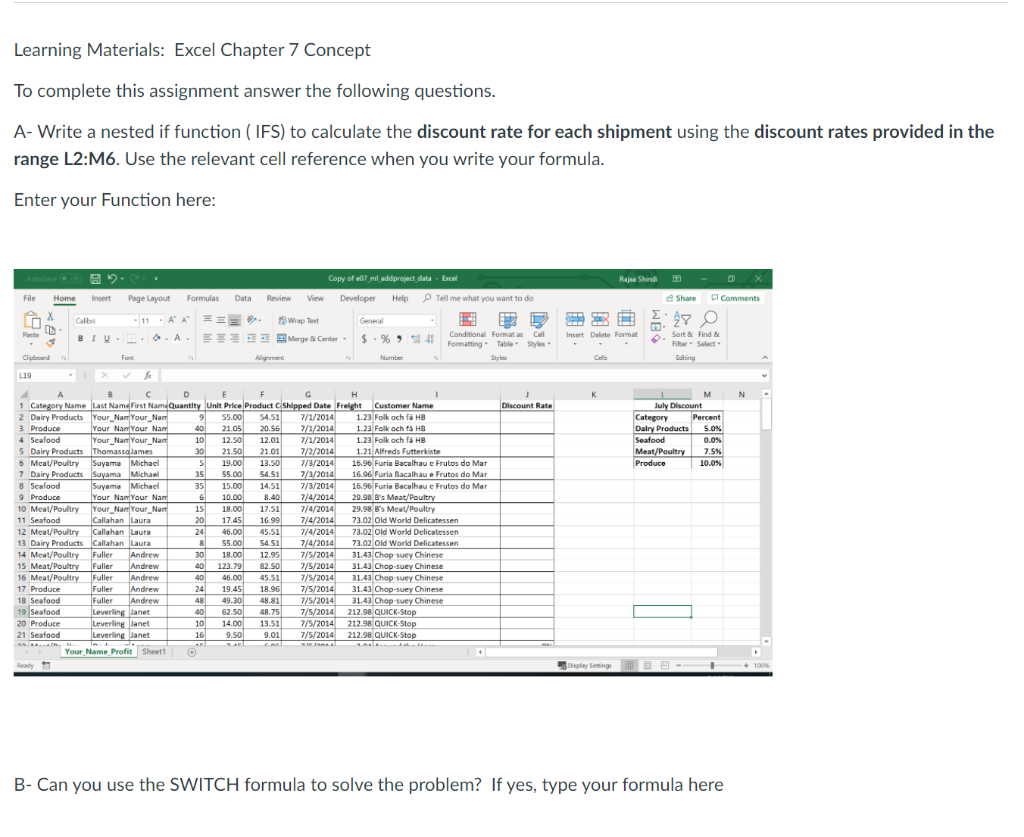Toggle the AutoSave switch
The image size is (1024, 837).
[71, 279]
